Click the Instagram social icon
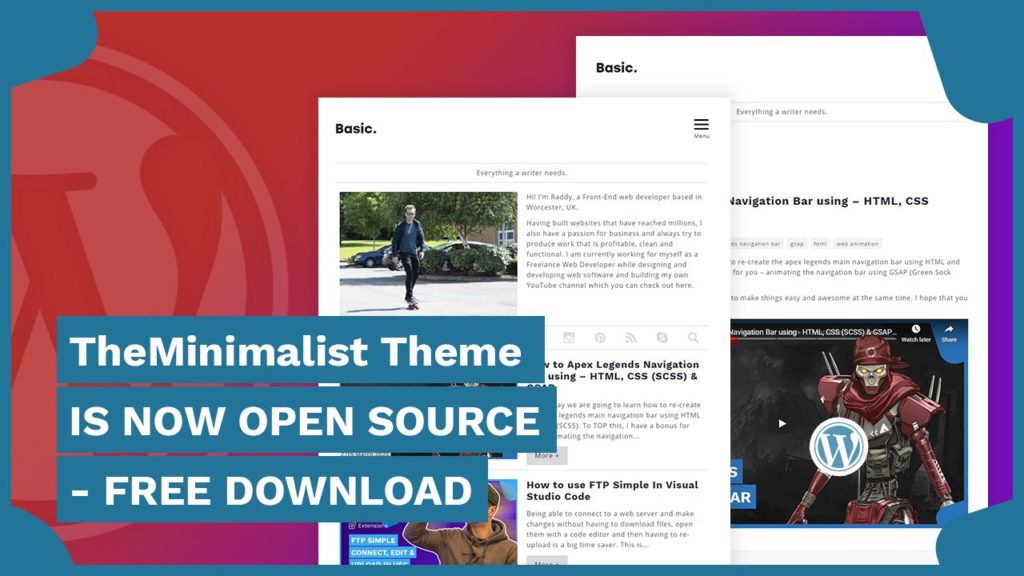The height and width of the screenshot is (576, 1024). tap(569, 338)
